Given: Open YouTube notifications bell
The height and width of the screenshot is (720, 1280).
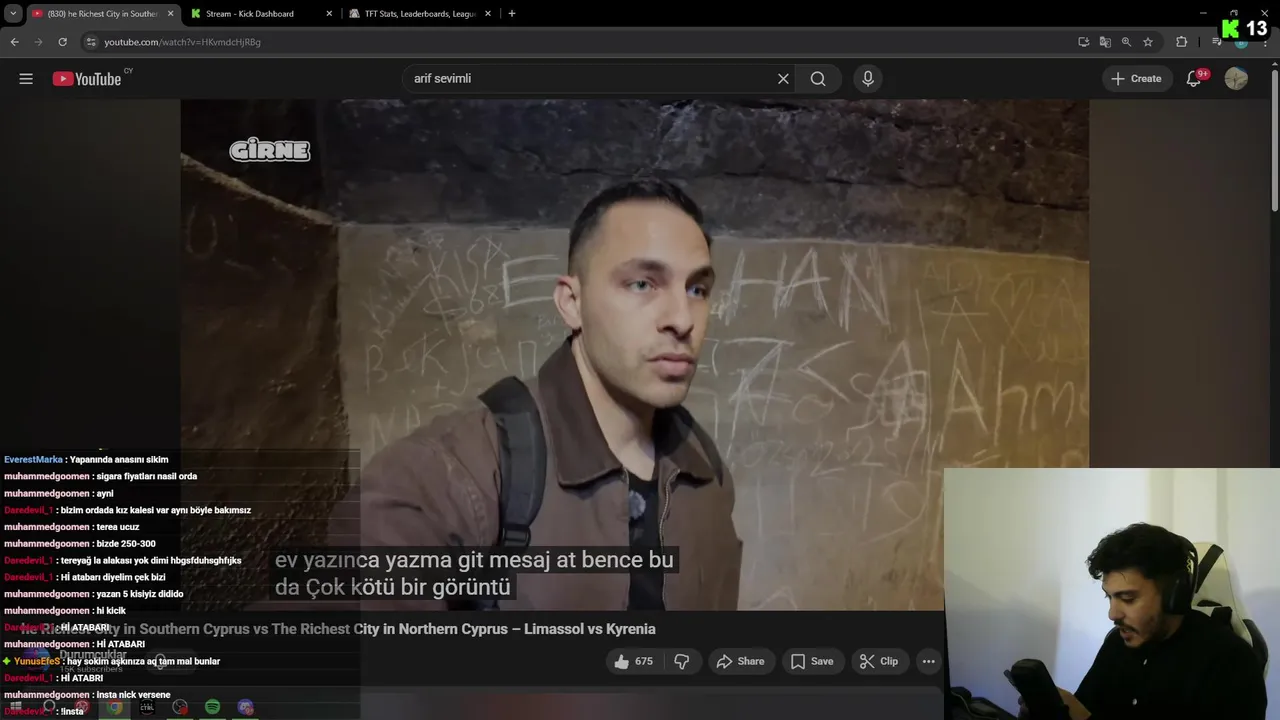Looking at the screenshot, I should click(1193, 79).
